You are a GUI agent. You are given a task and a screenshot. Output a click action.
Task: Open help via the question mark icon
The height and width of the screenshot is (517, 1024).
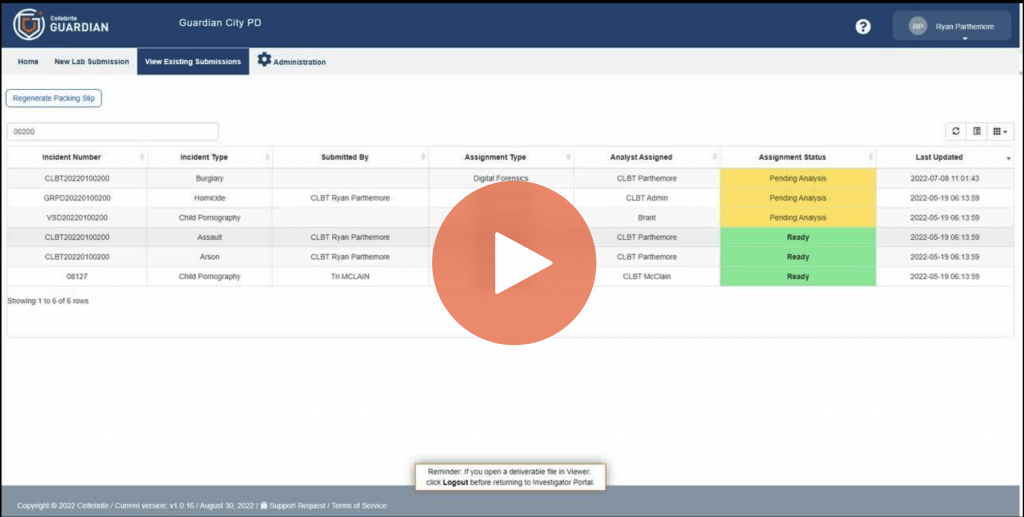(x=863, y=26)
